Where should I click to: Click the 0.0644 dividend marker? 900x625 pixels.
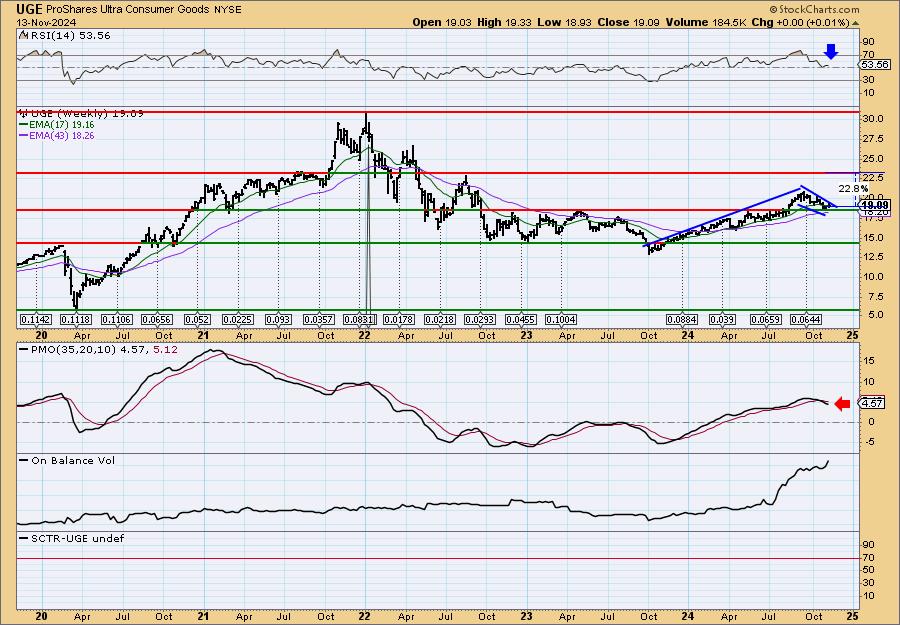806,319
